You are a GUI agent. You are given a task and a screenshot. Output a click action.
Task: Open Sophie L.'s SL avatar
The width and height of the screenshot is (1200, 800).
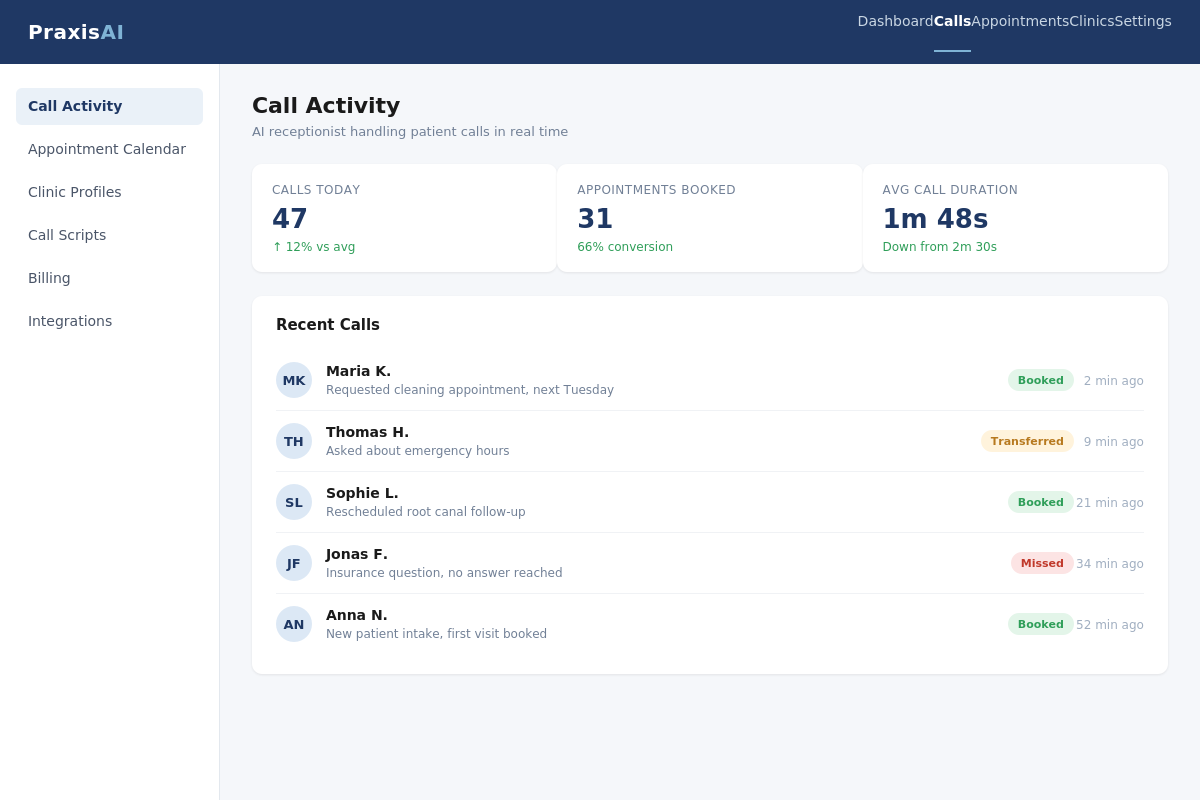click(294, 502)
